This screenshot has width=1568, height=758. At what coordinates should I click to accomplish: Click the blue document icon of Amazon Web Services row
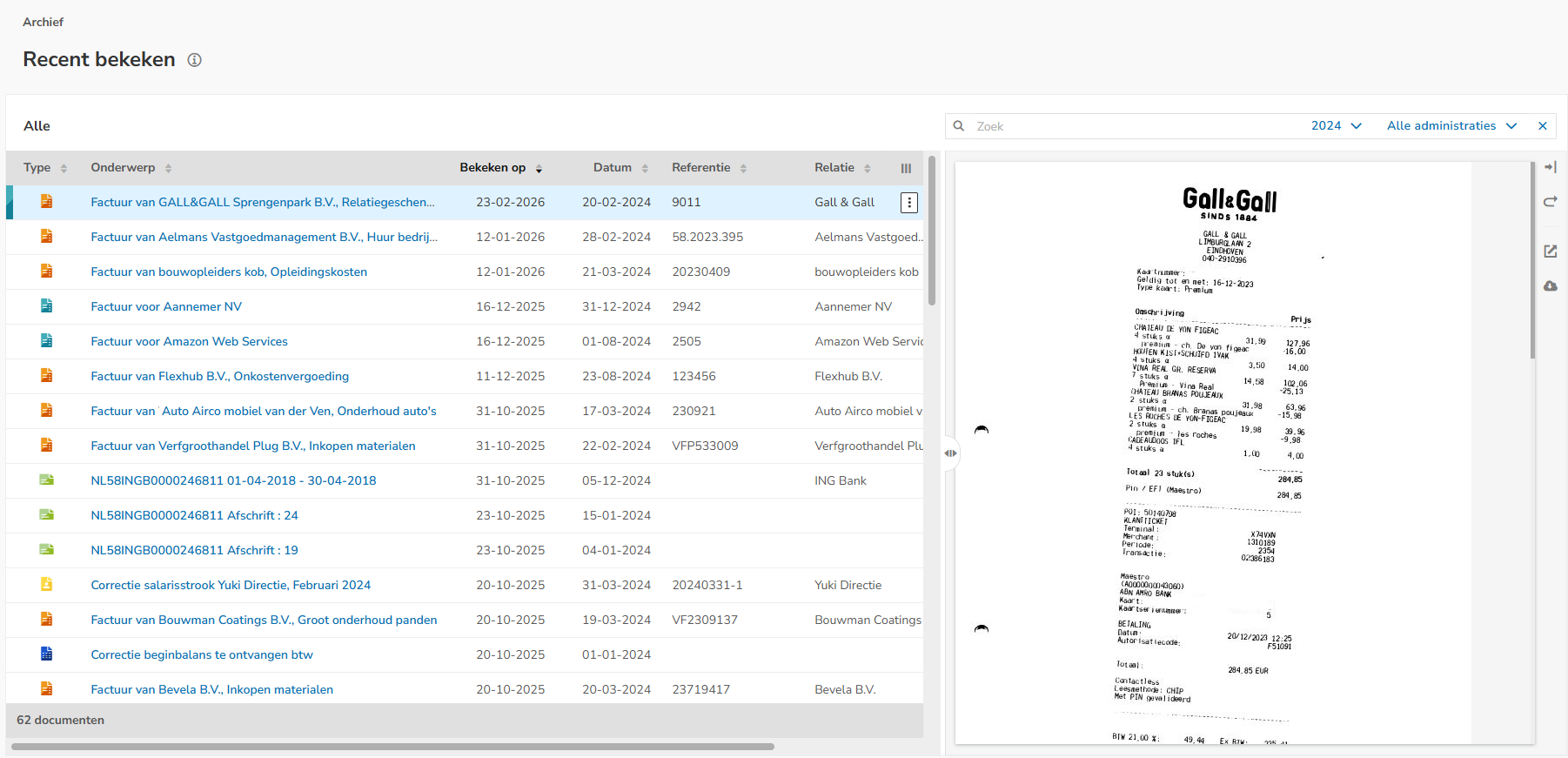coord(47,341)
